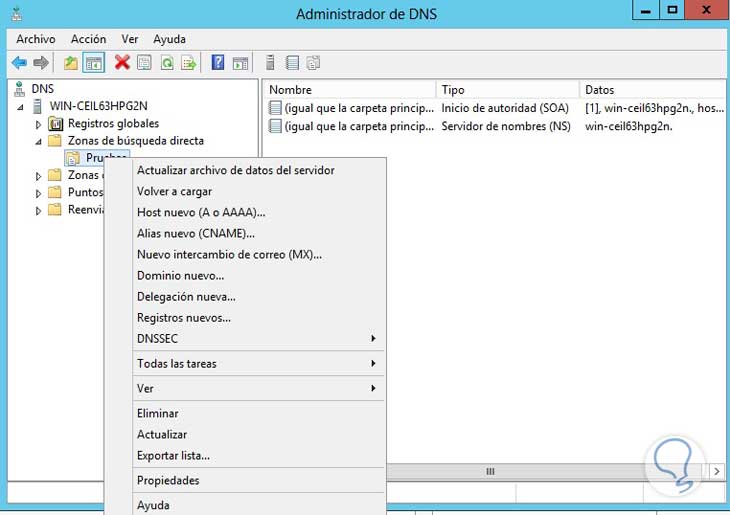This screenshot has height=515, width=730.
Task: Open the DNSSEC submenu
Action: pyautogui.click(x=259, y=339)
